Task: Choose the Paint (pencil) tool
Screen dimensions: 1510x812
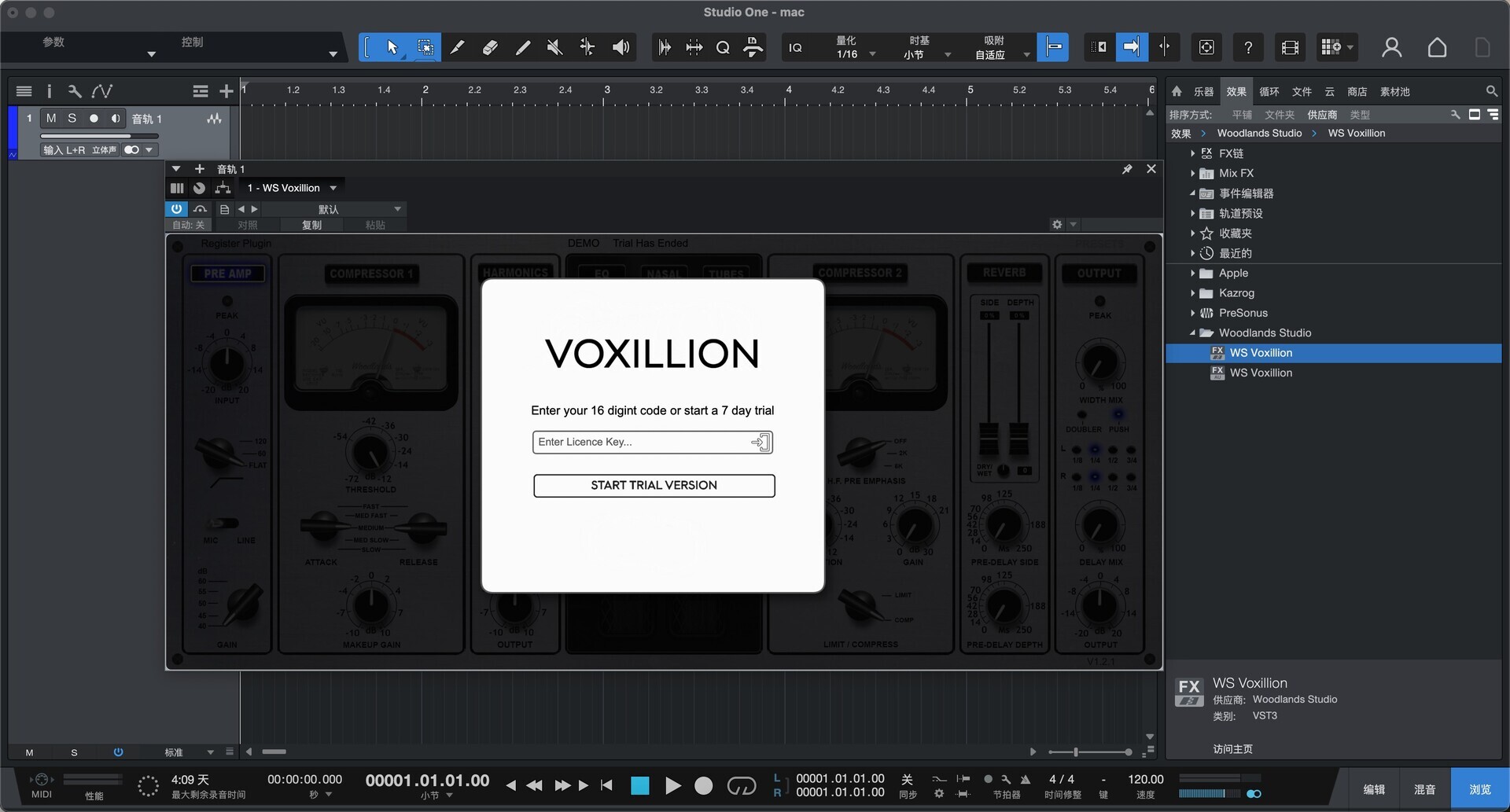Action: click(457, 48)
